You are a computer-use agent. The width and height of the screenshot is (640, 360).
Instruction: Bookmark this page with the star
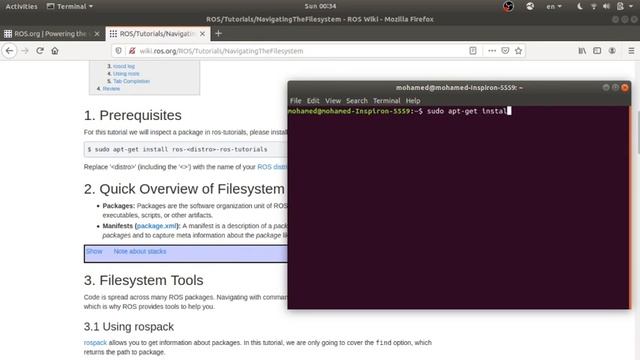518,51
